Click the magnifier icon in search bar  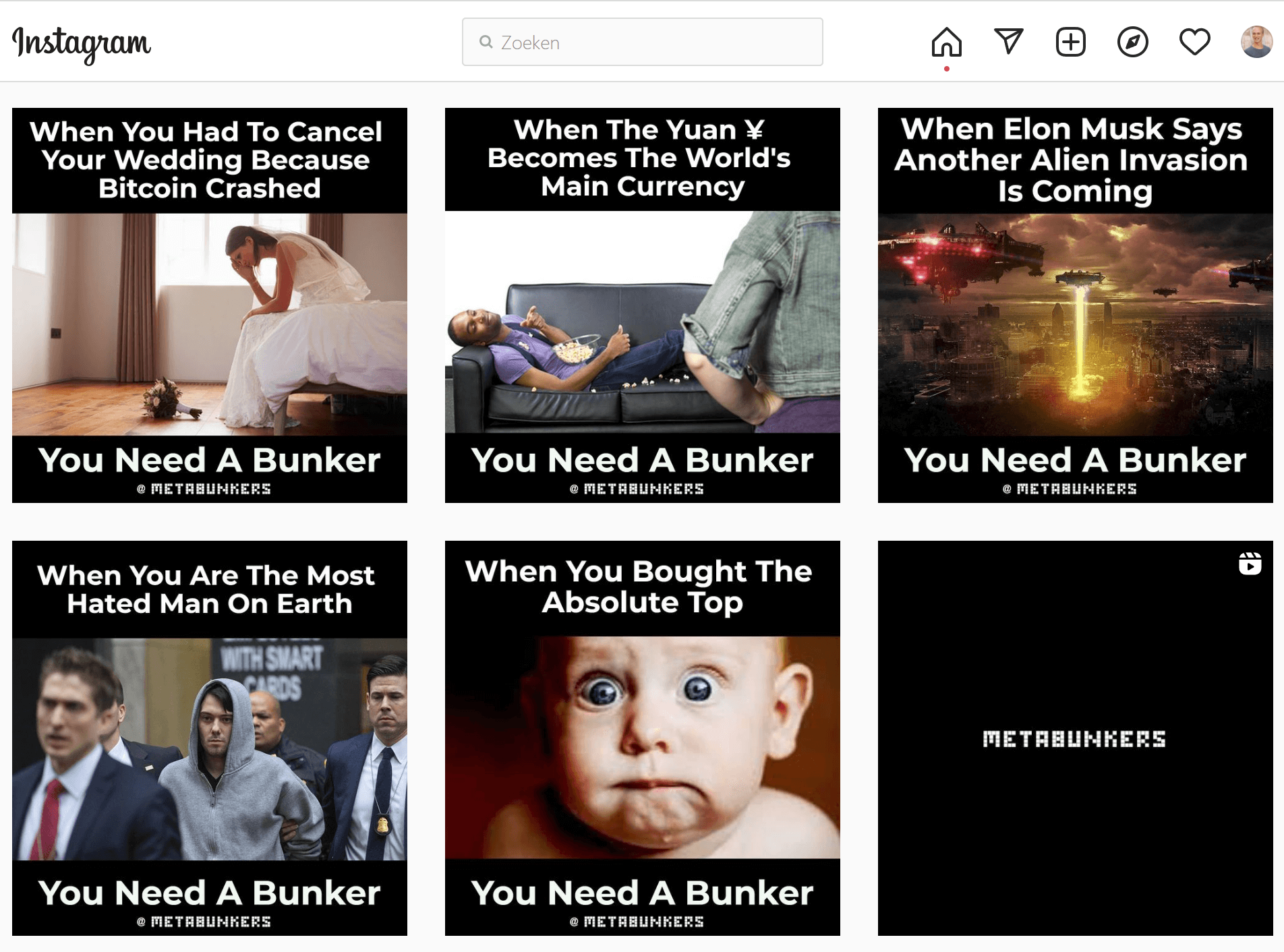[x=486, y=42]
